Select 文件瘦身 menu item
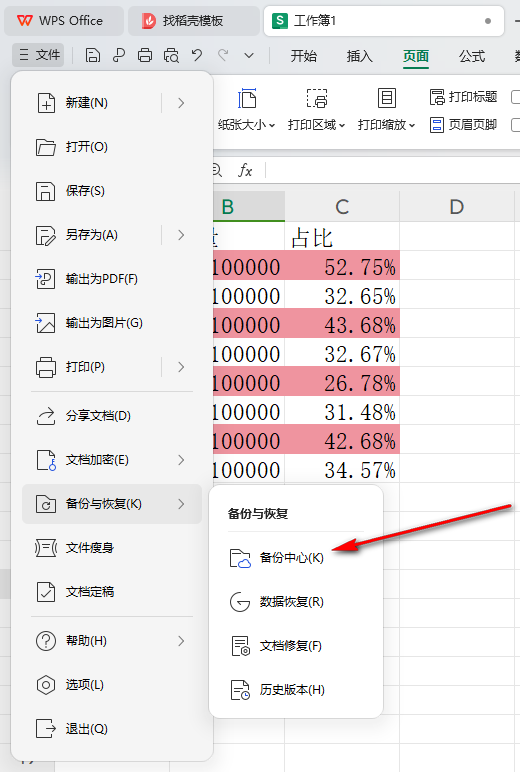The image size is (520, 772). click(x=112, y=548)
